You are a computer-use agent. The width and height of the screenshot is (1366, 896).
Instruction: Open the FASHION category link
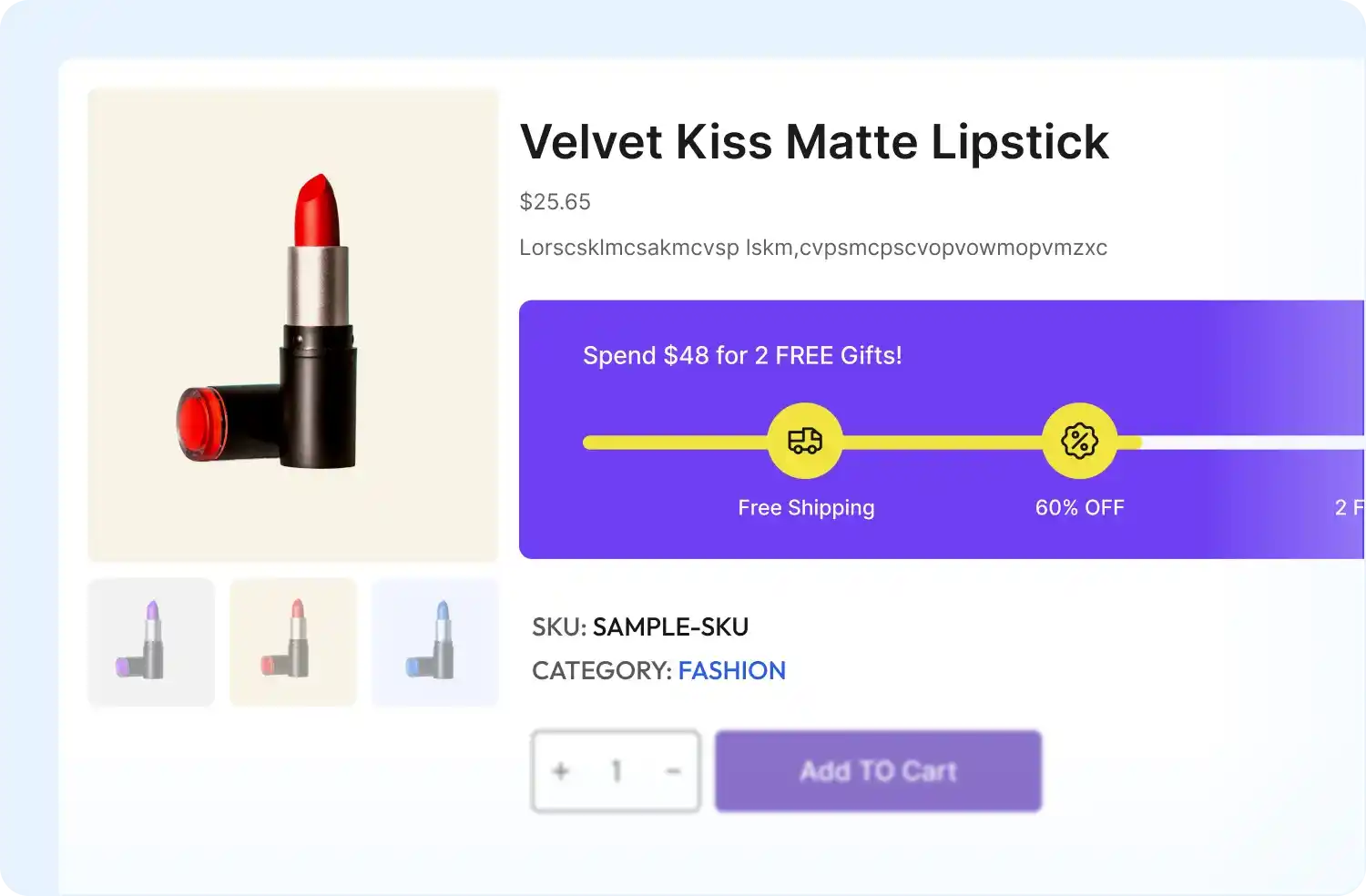click(731, 671)
